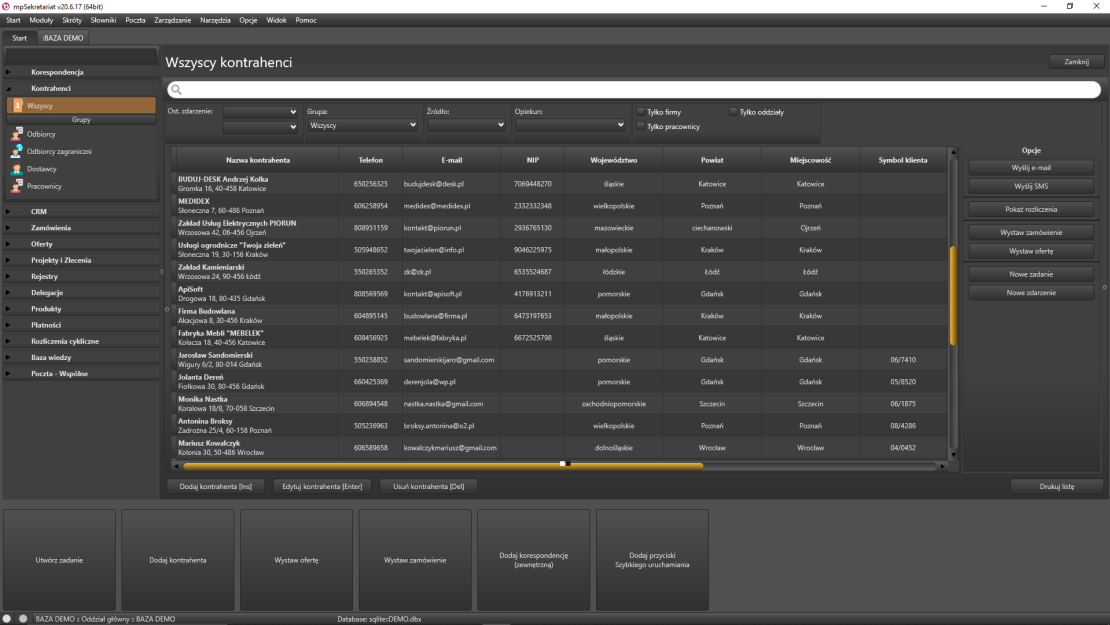This screenshot has width=1110, height=625.
Task: Click the Nowe zadanie button
Action: (1031, 275)
